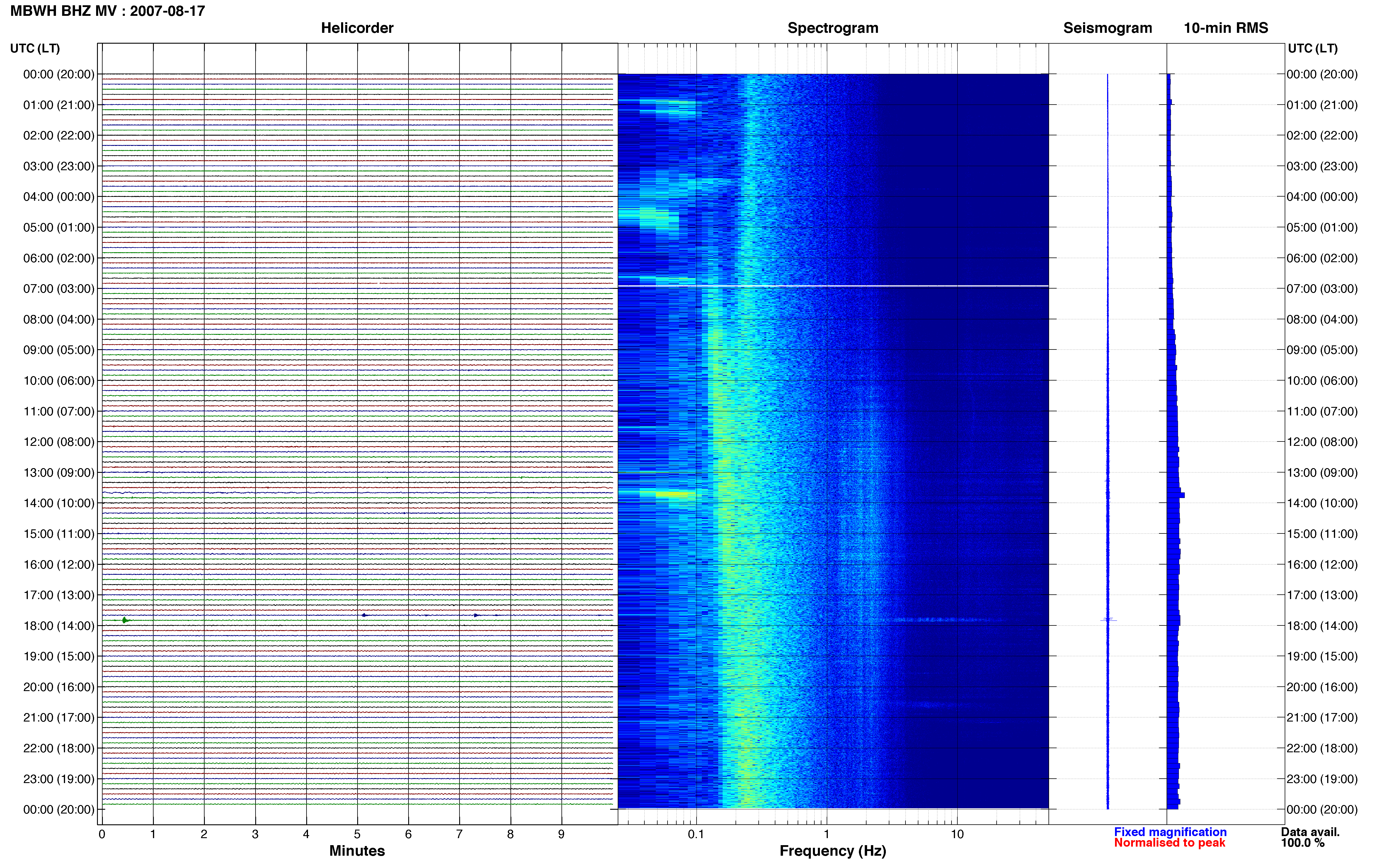1389x868 pixels.
Task: Click the tallest RMS bar just before 14:00
Action: [1175, 495]
